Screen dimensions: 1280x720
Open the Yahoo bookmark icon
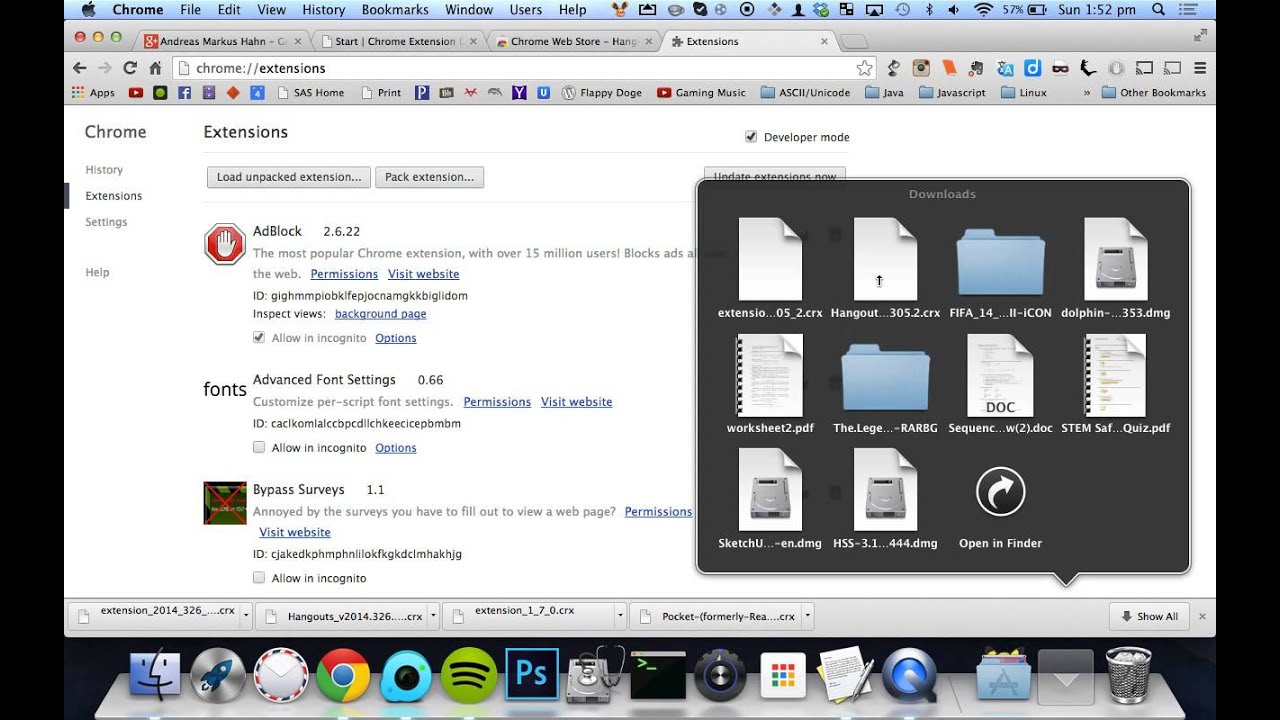click(x=519, y=93)
